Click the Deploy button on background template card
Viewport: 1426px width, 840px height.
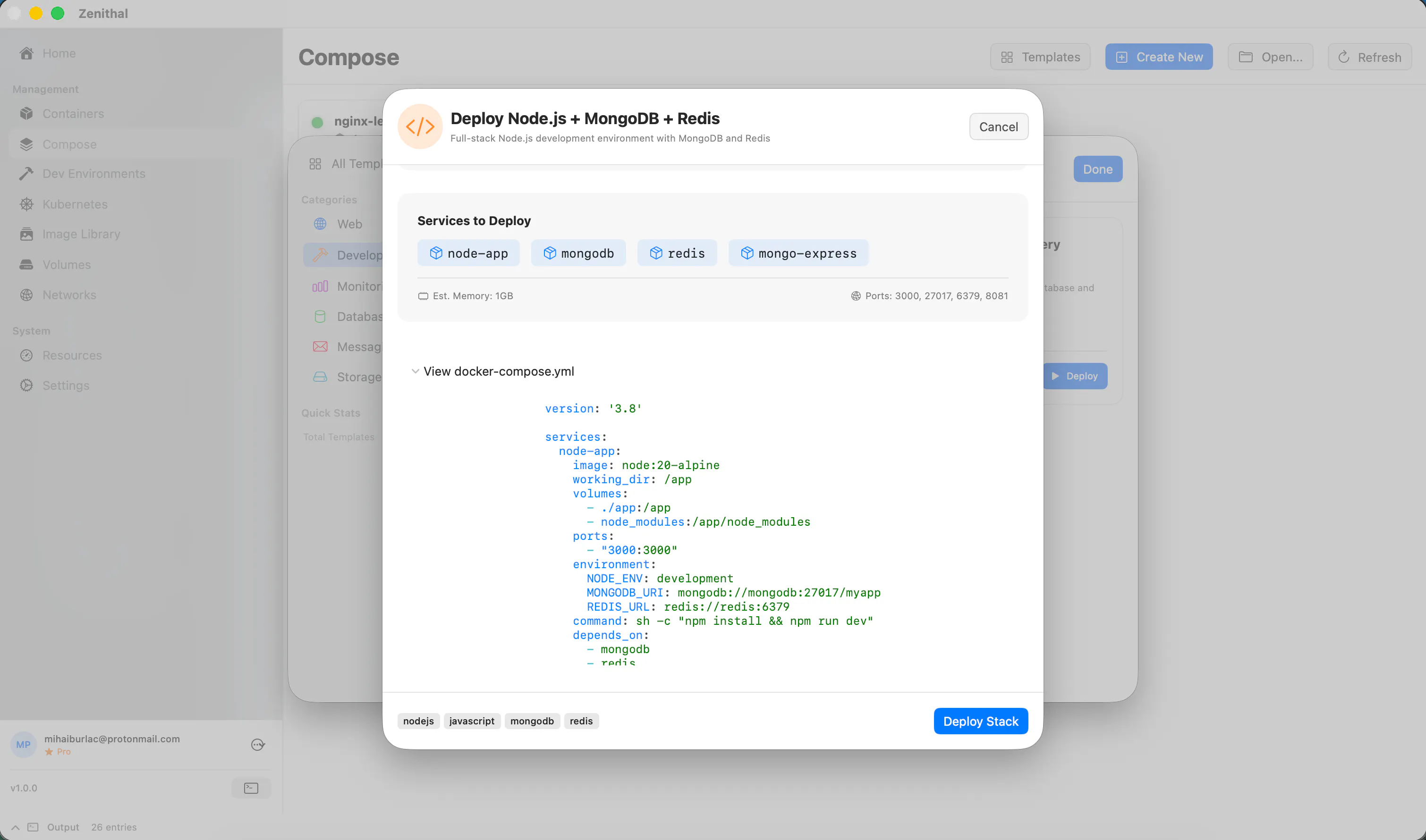[1075, 377]
